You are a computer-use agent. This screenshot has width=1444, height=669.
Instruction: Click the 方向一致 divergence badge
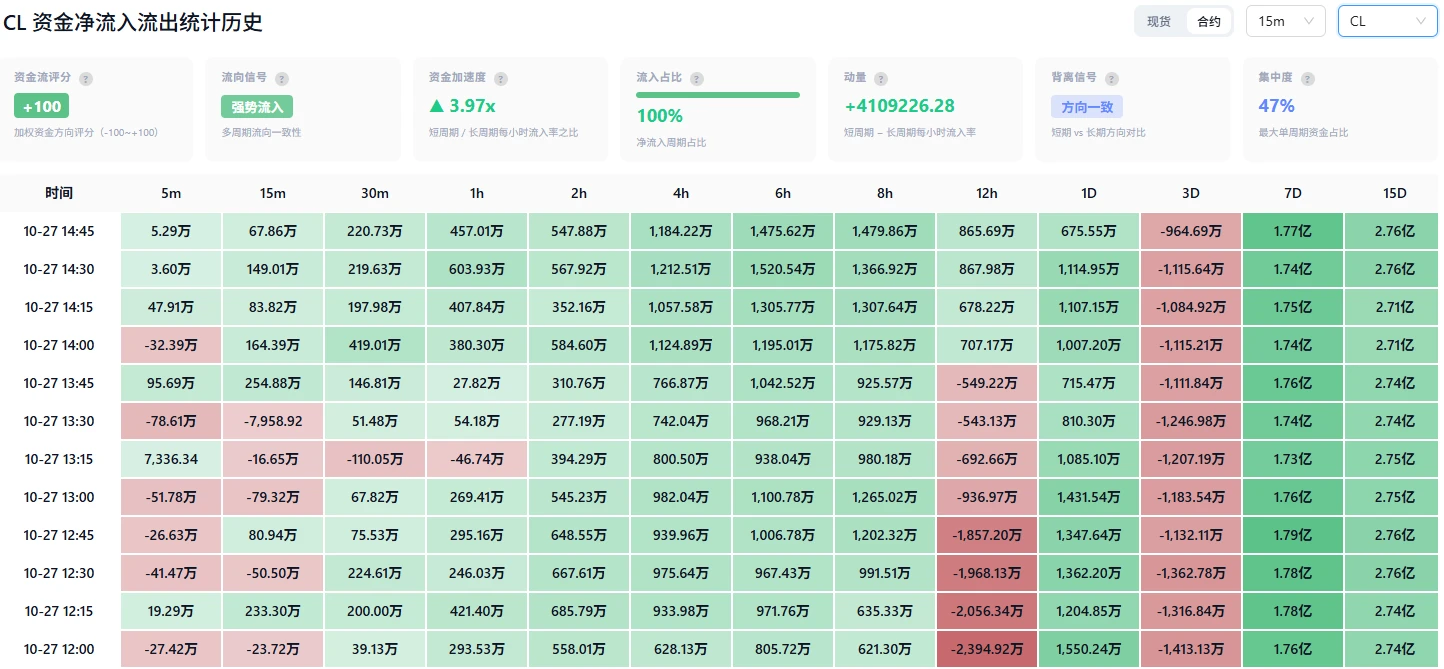tap(1087, 106)
